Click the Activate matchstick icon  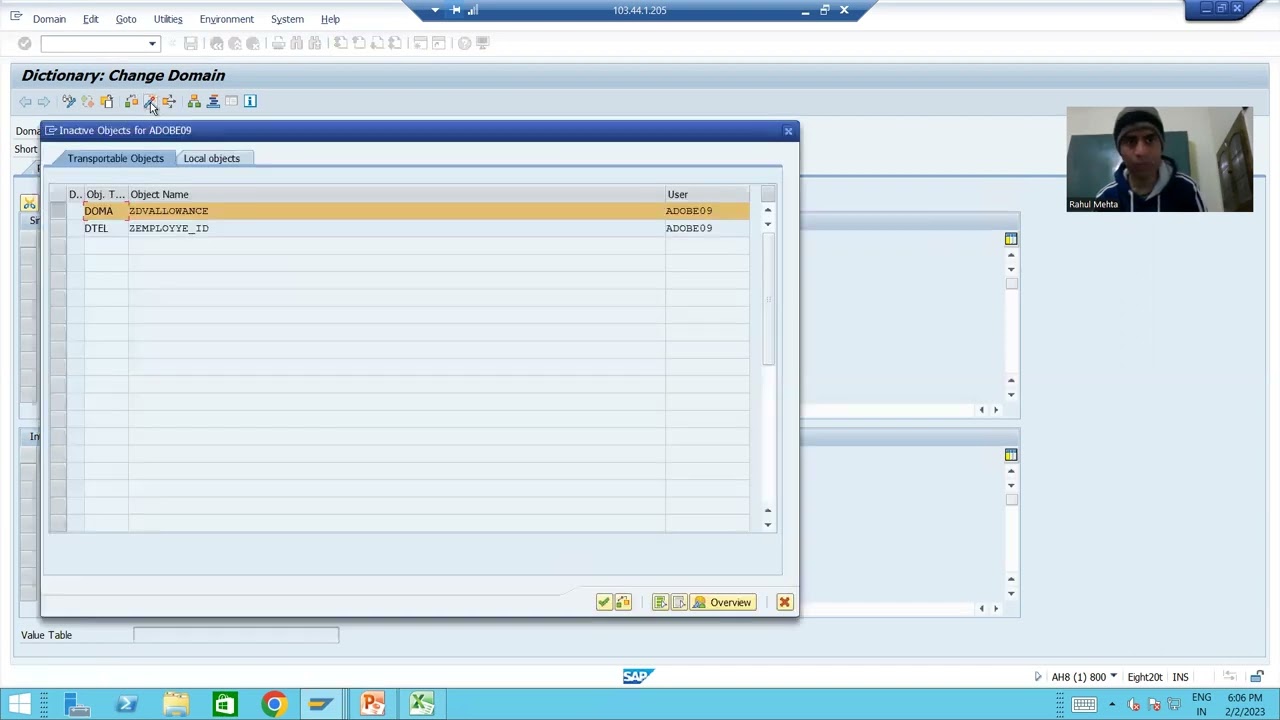(150, 101)
